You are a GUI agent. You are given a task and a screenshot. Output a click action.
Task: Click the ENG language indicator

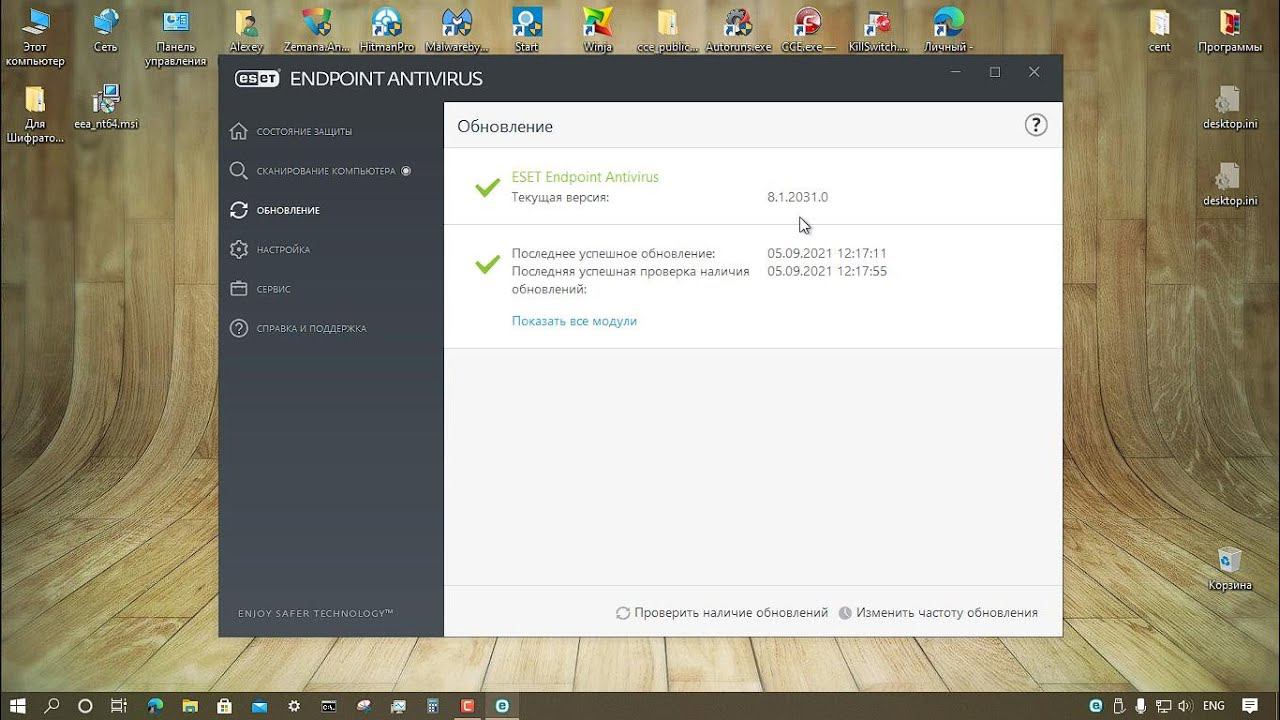(x=1213, y=706)
